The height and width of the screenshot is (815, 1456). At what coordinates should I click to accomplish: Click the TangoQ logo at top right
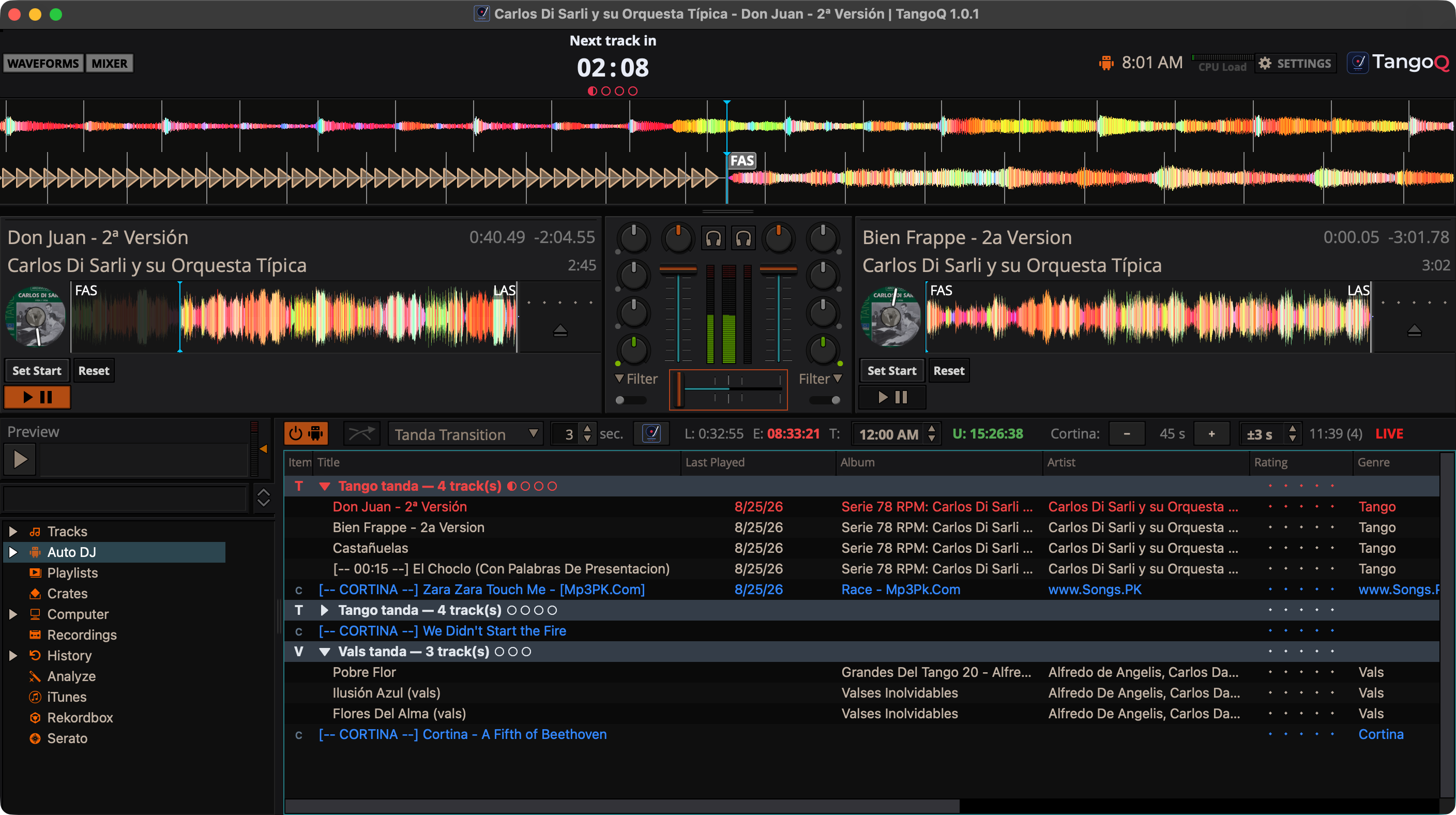pyautogui.click(x=1398, y=62)
